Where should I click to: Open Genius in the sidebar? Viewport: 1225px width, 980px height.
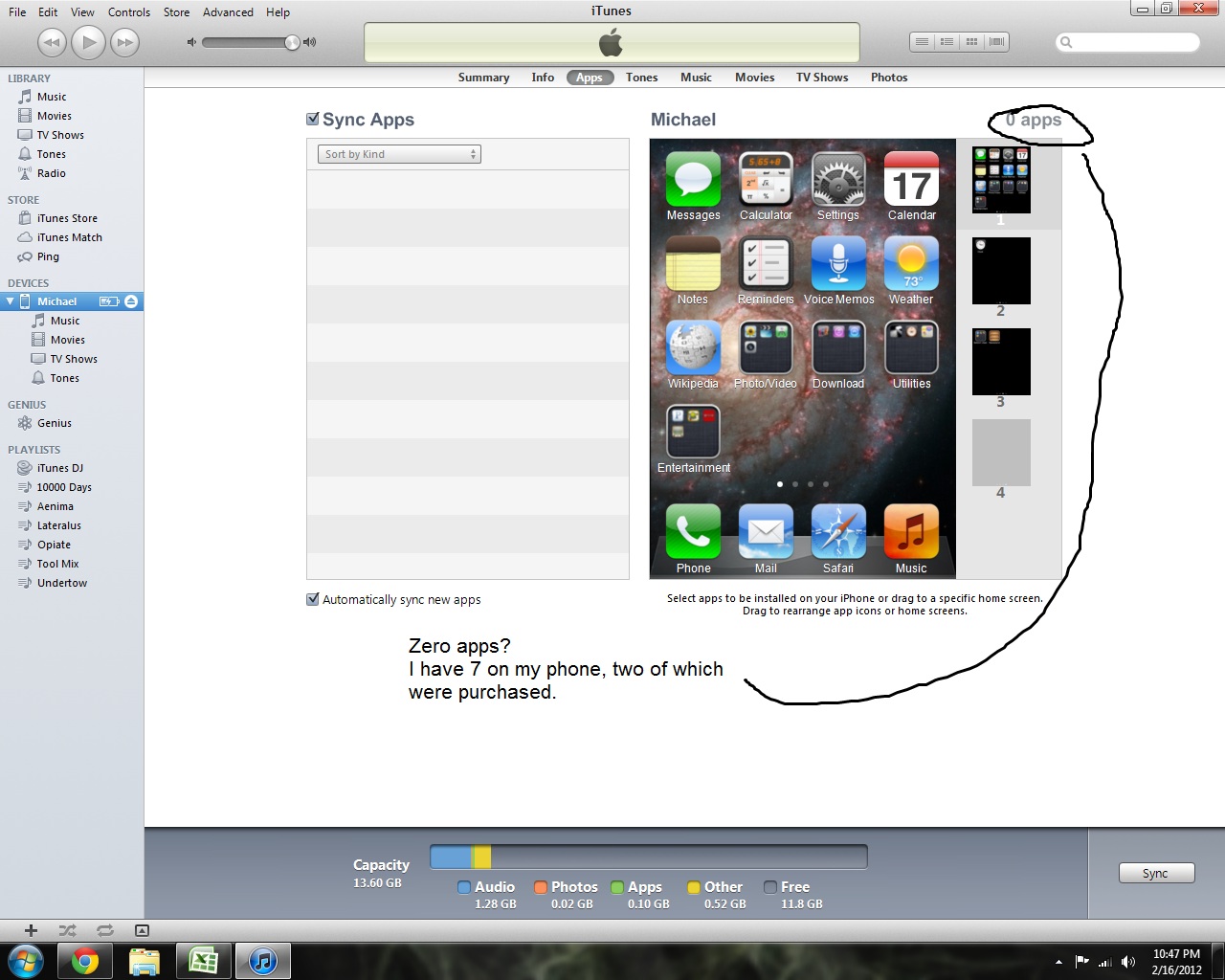coord(54,423)
